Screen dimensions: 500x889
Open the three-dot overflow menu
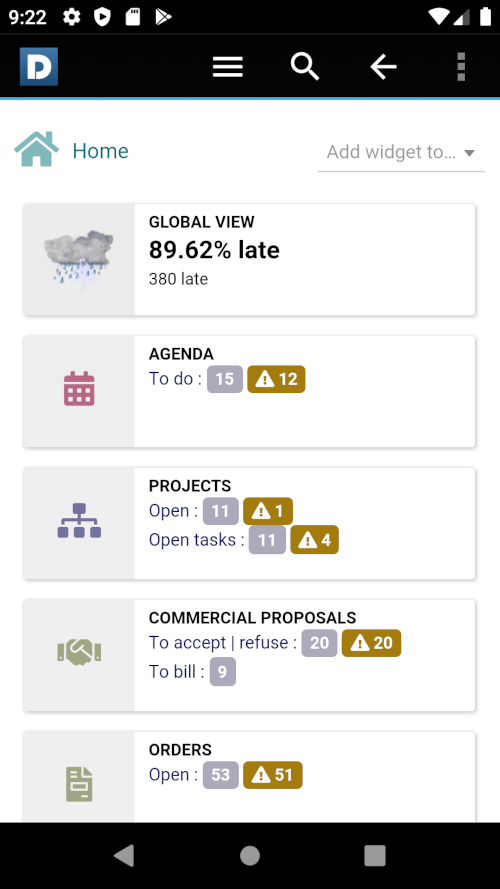pyautogui.click(x=461, y=67)
